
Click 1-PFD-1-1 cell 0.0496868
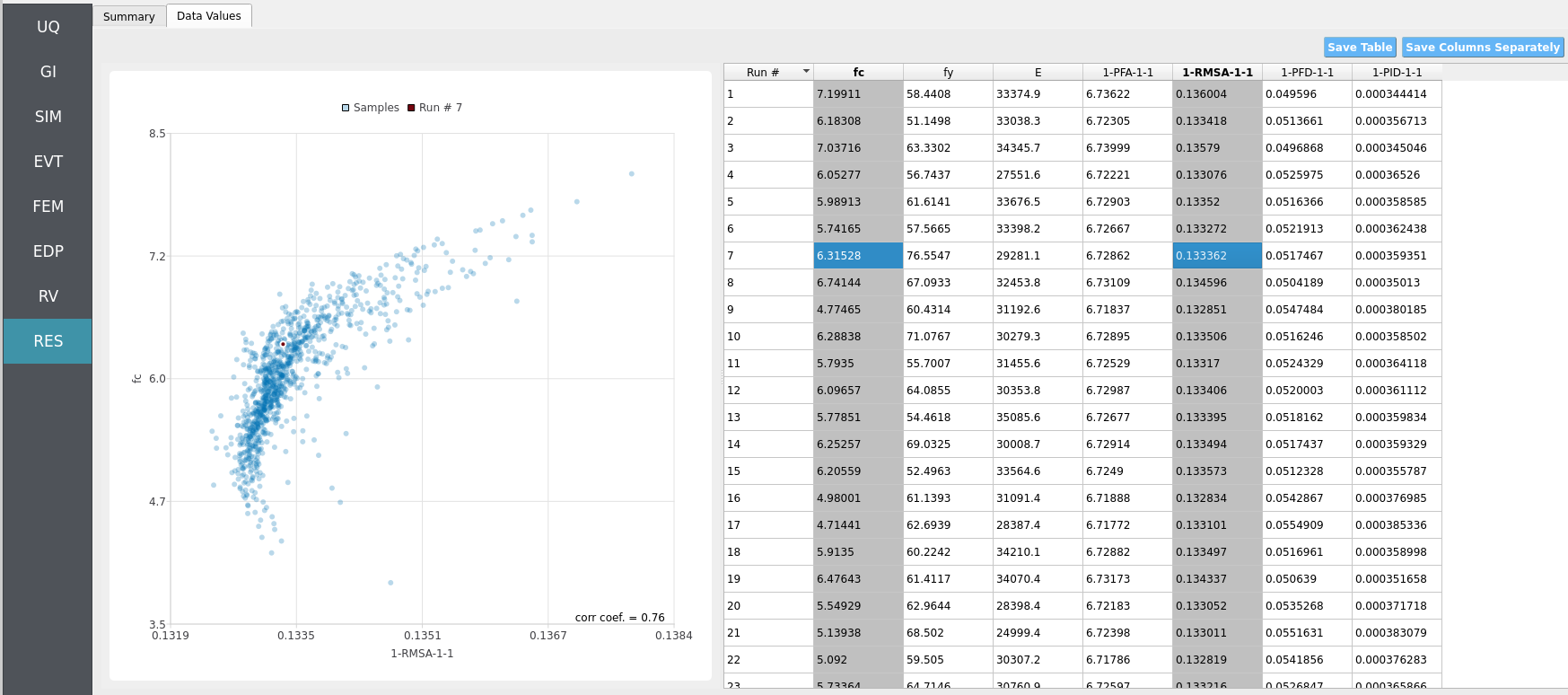(1307, 147)
